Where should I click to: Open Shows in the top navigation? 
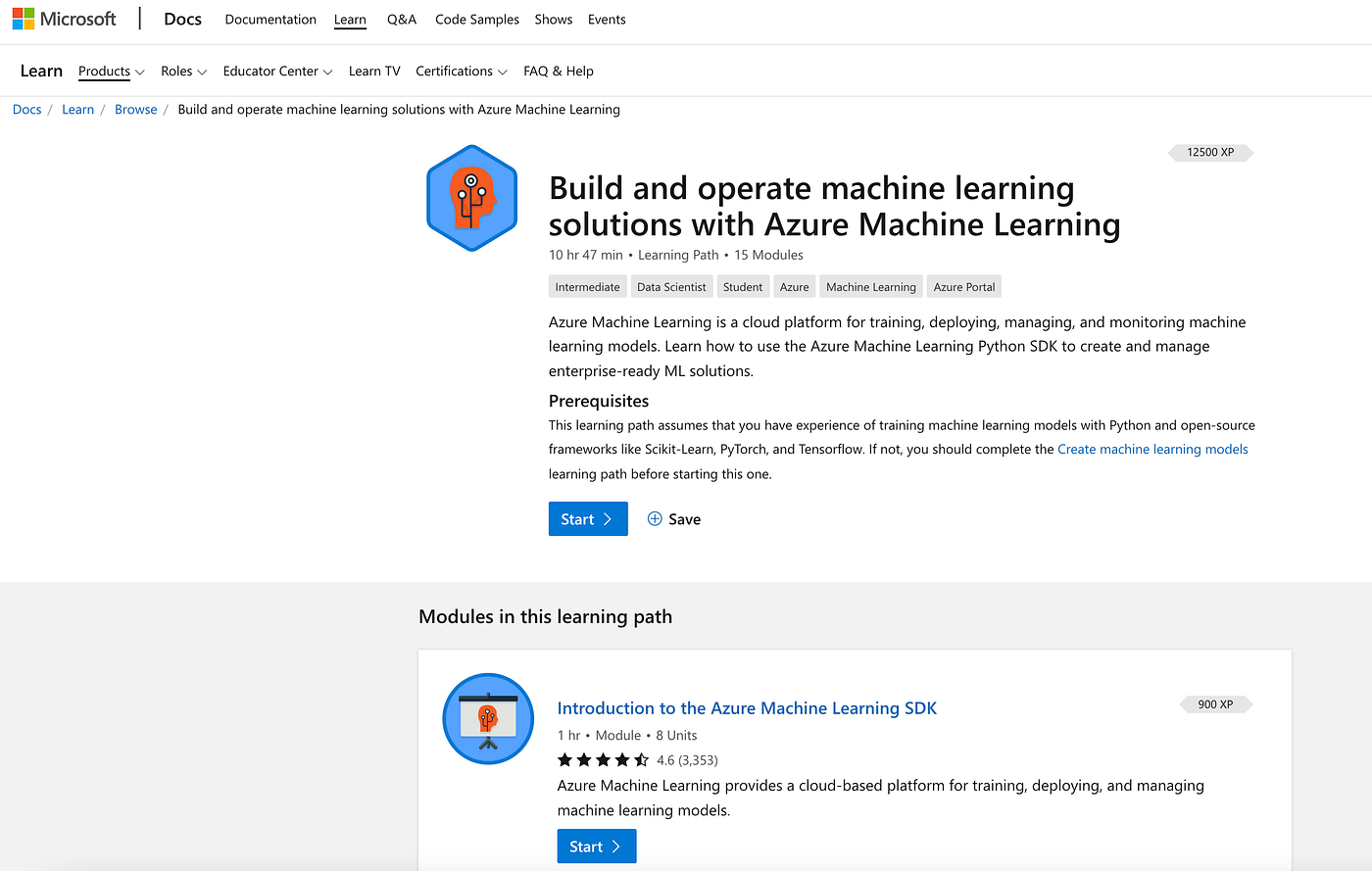click(554, 20)
